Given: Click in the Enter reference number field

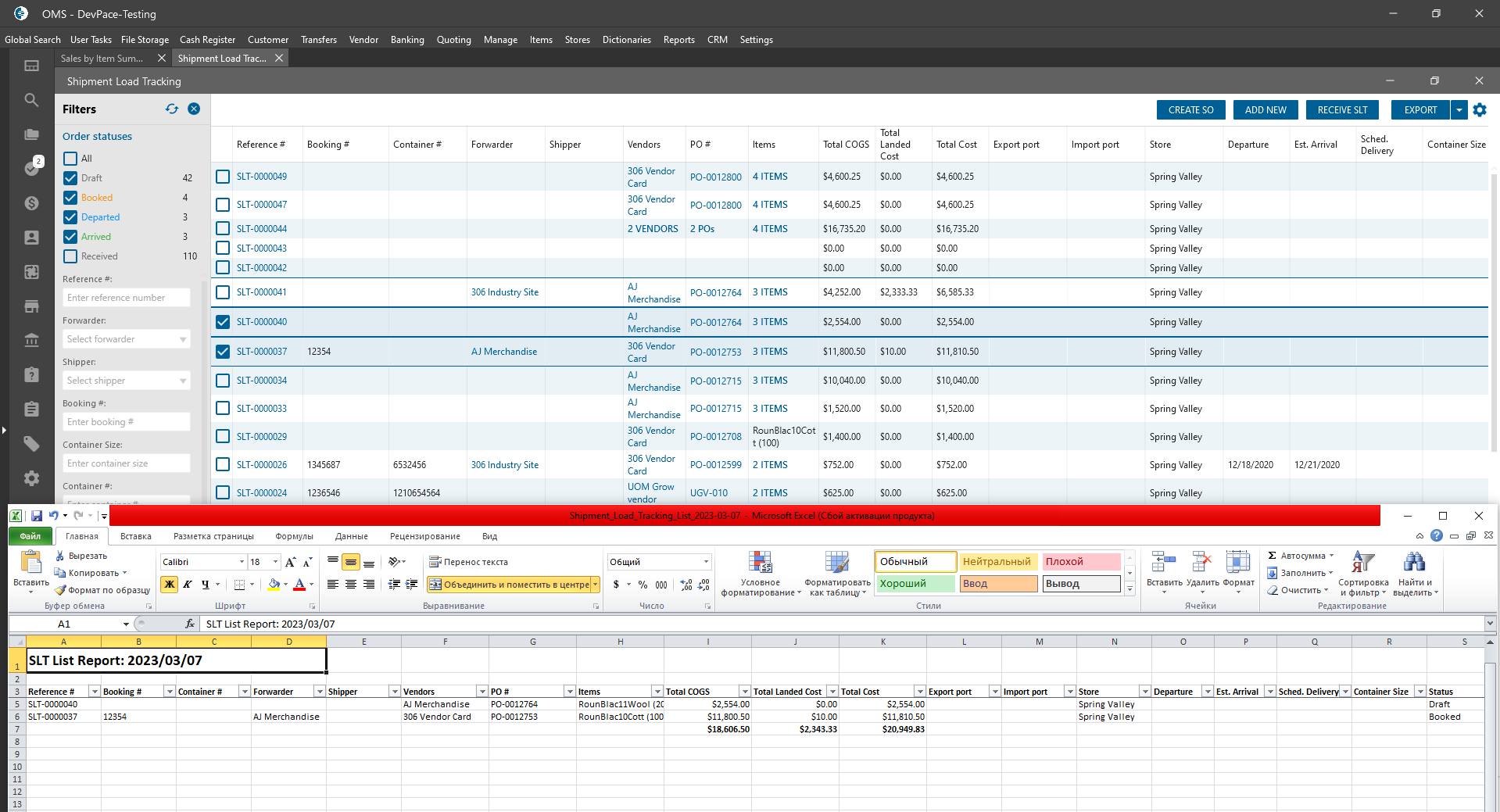Looking at the screenshot, I should [x=127, y=298].
